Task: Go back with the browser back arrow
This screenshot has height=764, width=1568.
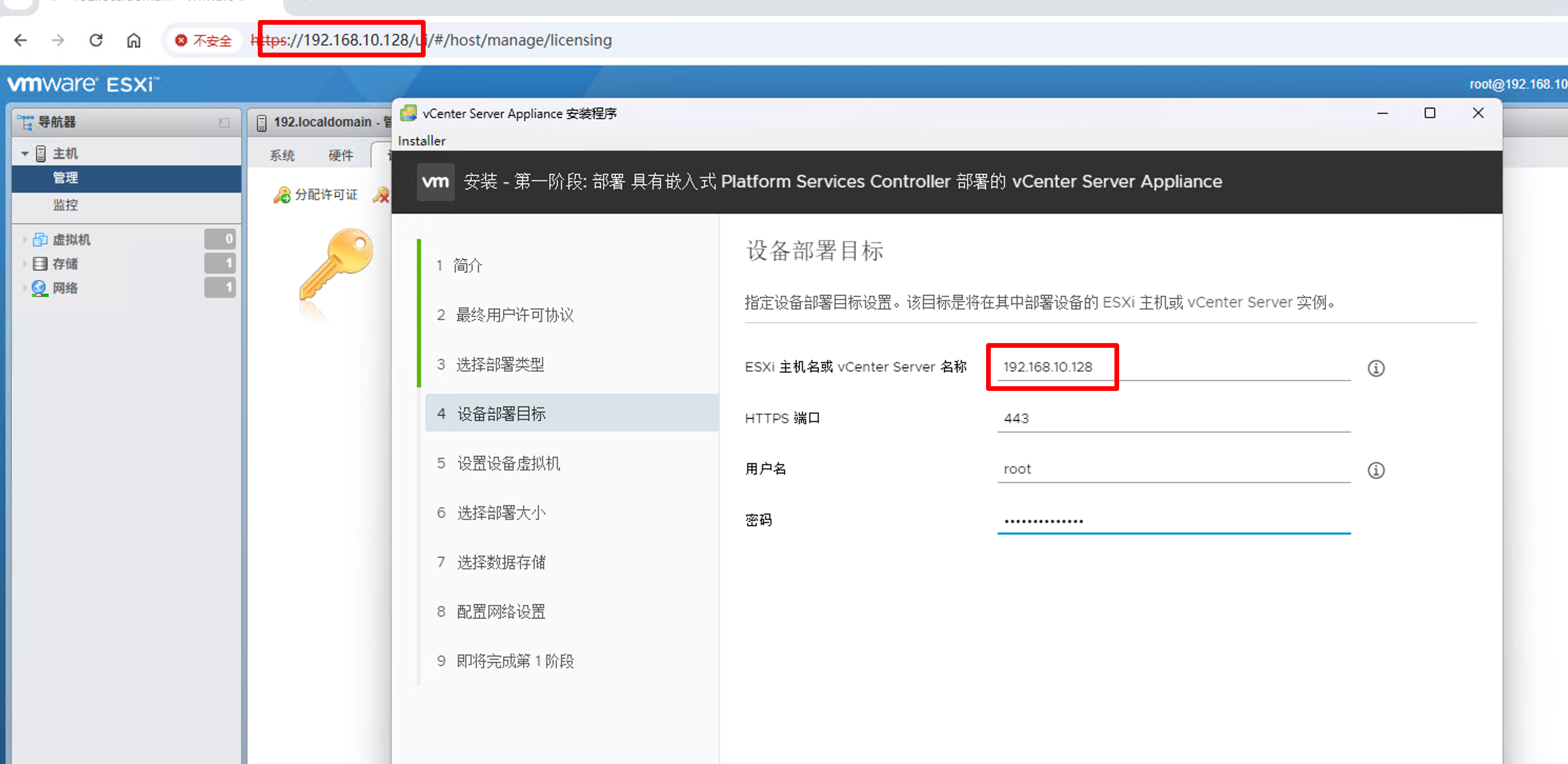Action: pos(21,40)
